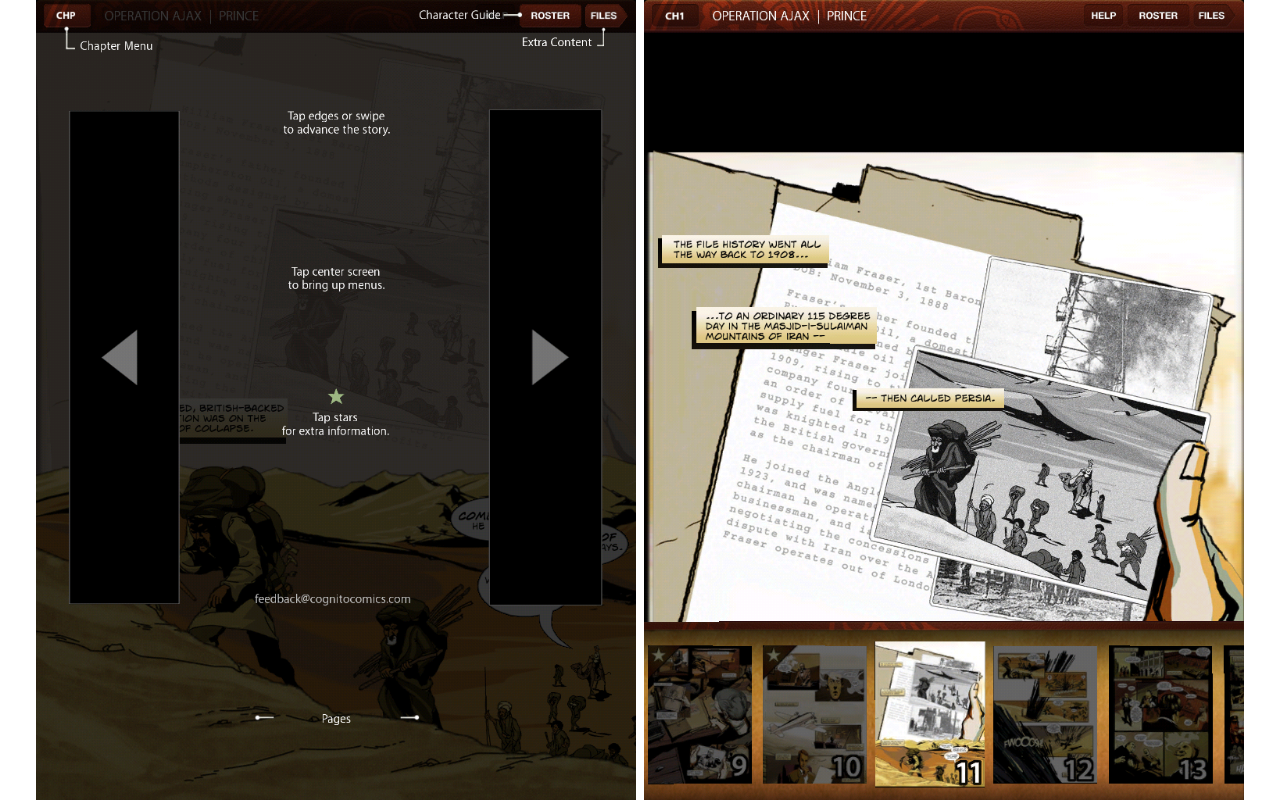Screen dimensions: 1280x800
Task: Click the 'Extra Content' help label
Action: (557, 42)
